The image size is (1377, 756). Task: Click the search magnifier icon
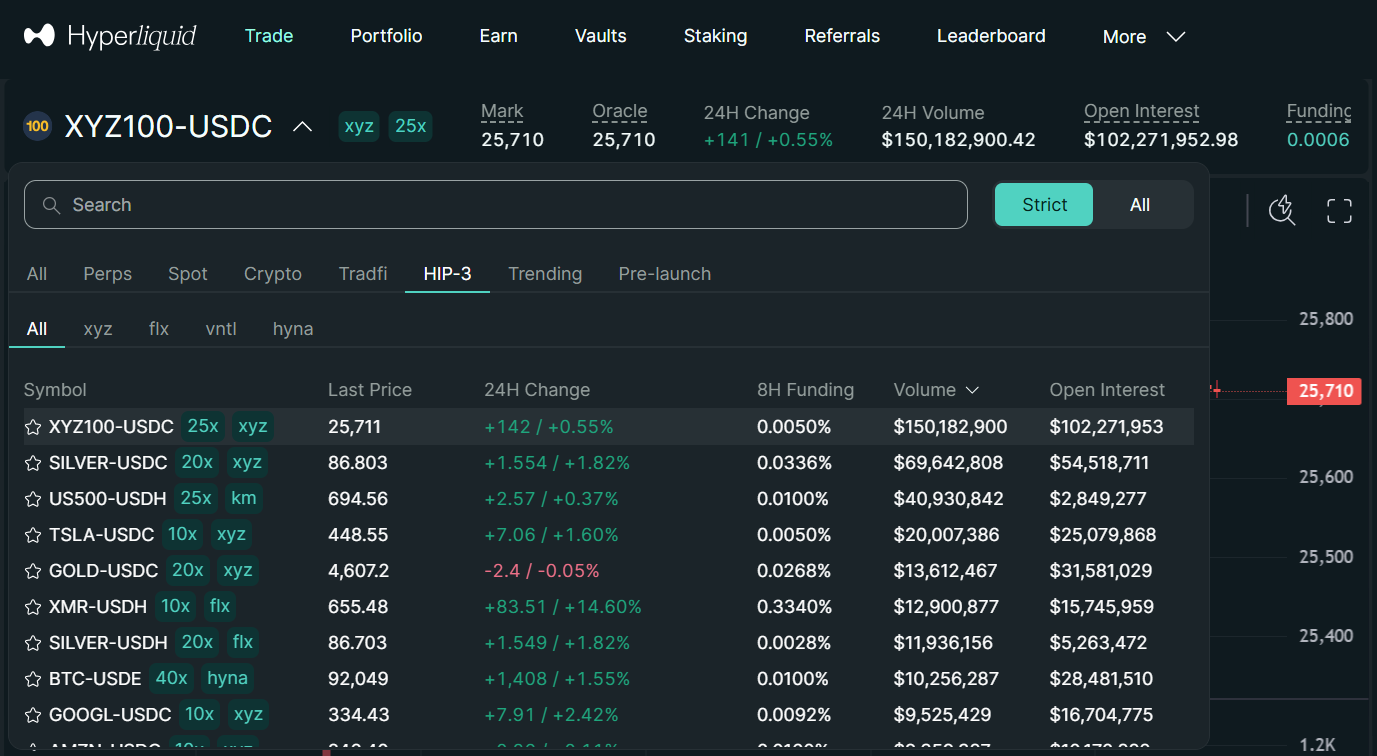(x=52, y=205)
